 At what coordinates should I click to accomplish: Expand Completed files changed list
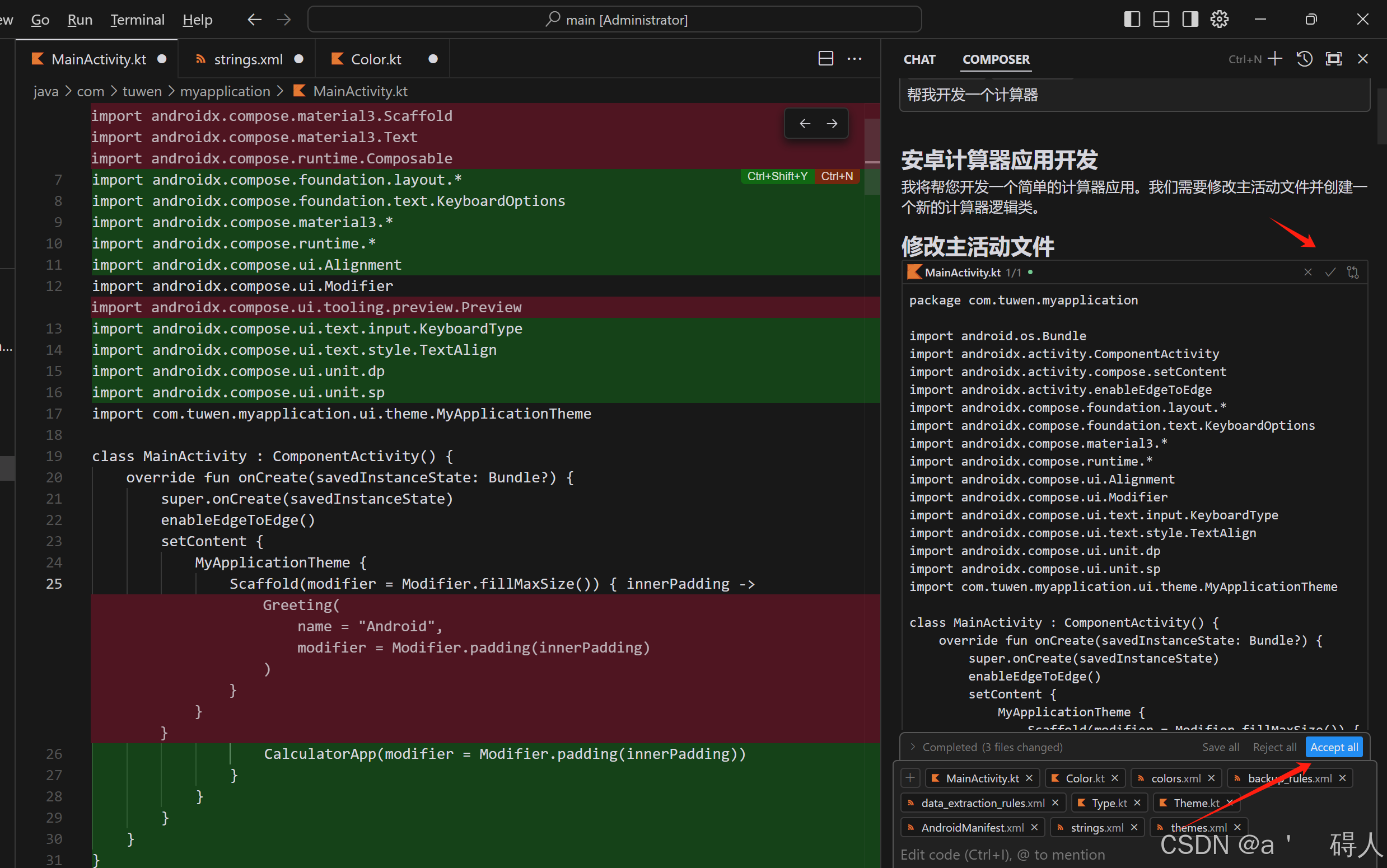[913, 747]
